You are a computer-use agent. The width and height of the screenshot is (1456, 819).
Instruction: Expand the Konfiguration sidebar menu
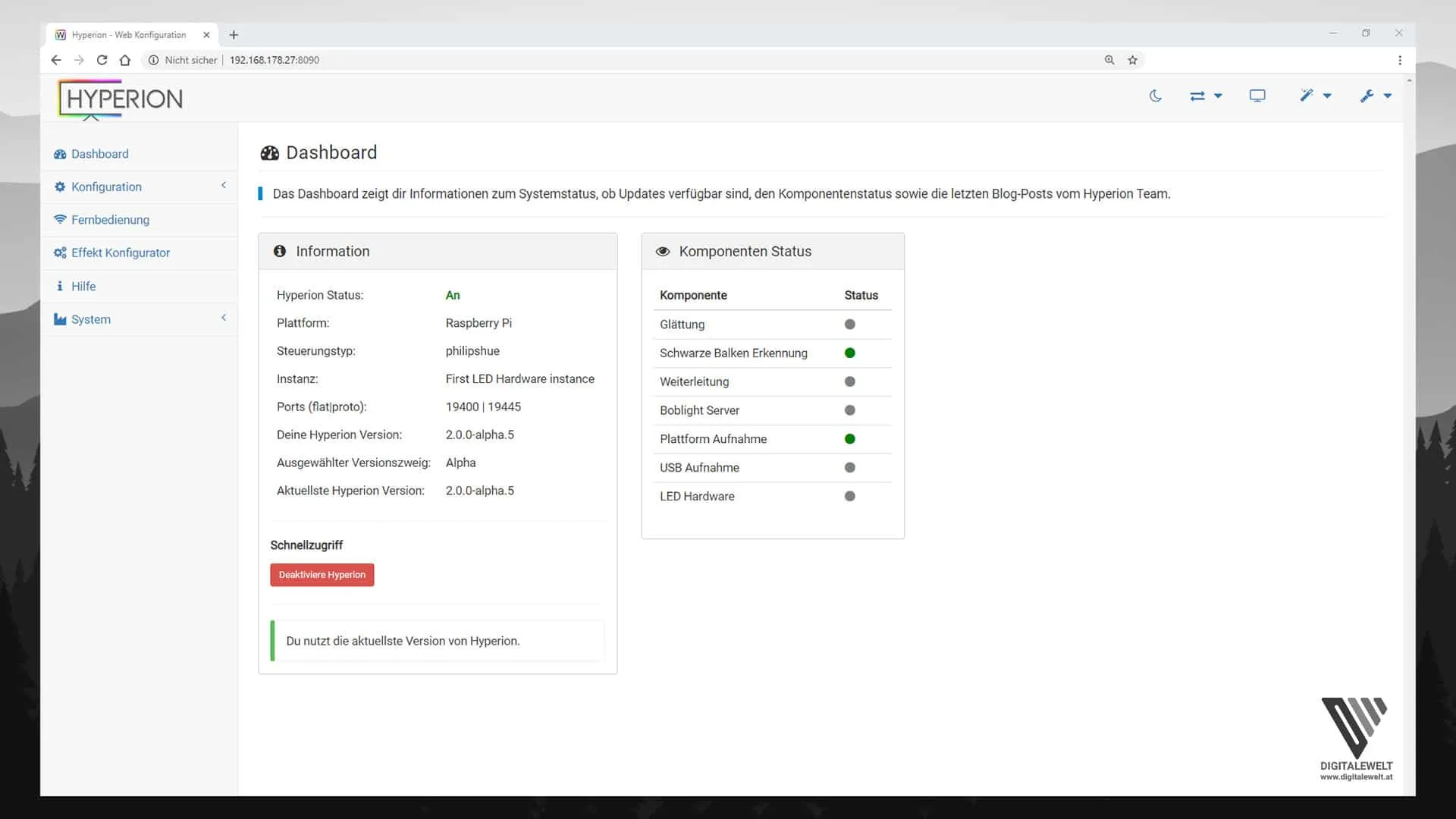139,187
